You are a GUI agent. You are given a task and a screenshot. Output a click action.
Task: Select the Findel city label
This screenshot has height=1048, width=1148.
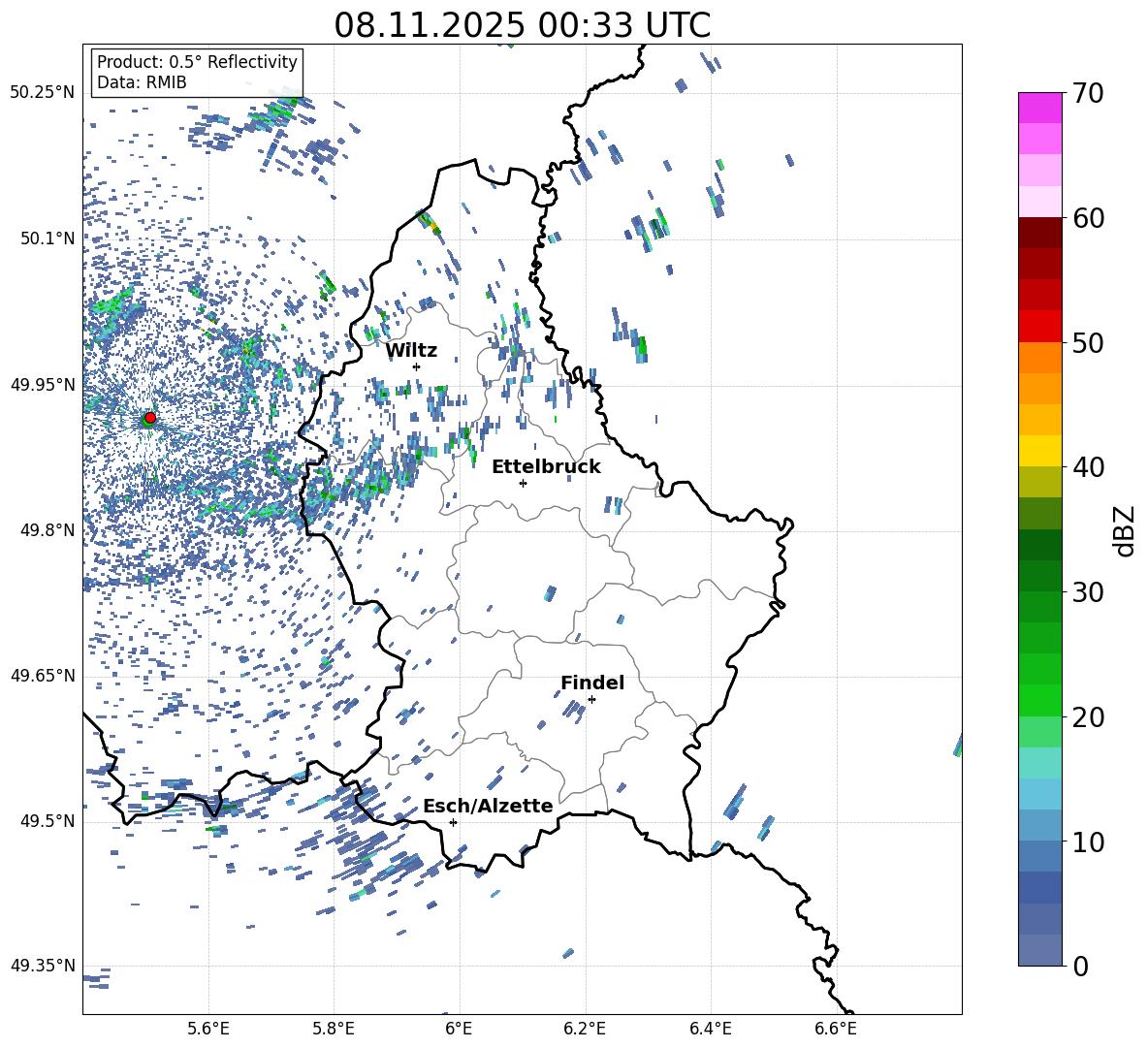(592, 683)
